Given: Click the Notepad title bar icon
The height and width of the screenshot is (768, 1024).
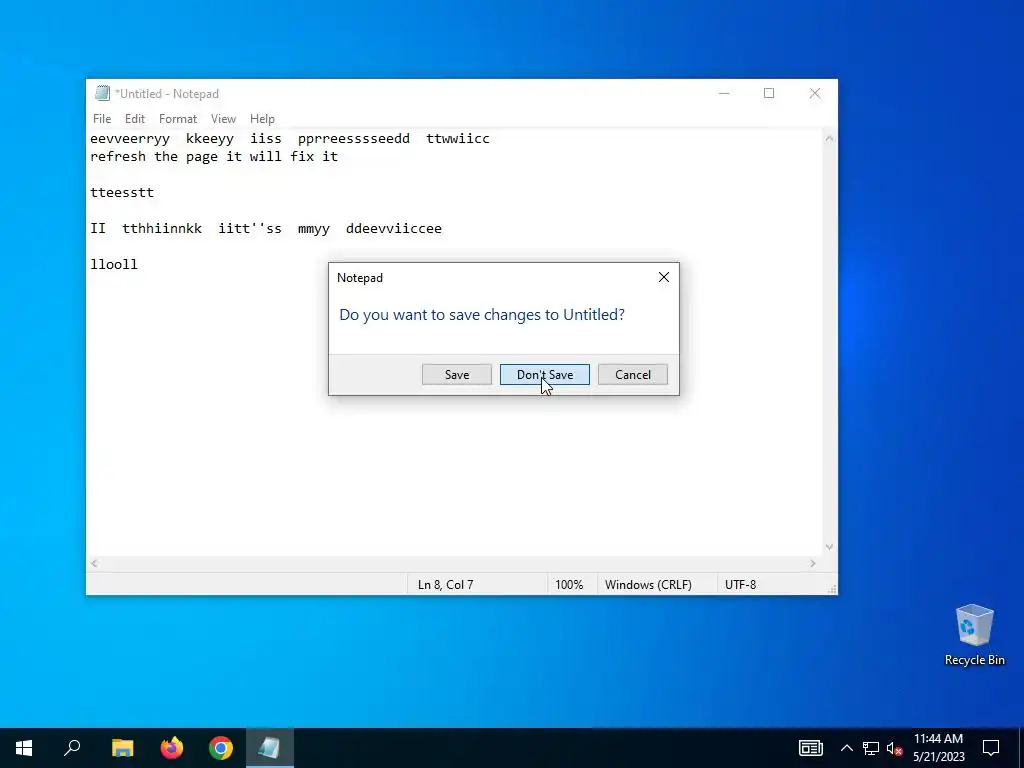Looking at the screenshot, I should 102,93.
